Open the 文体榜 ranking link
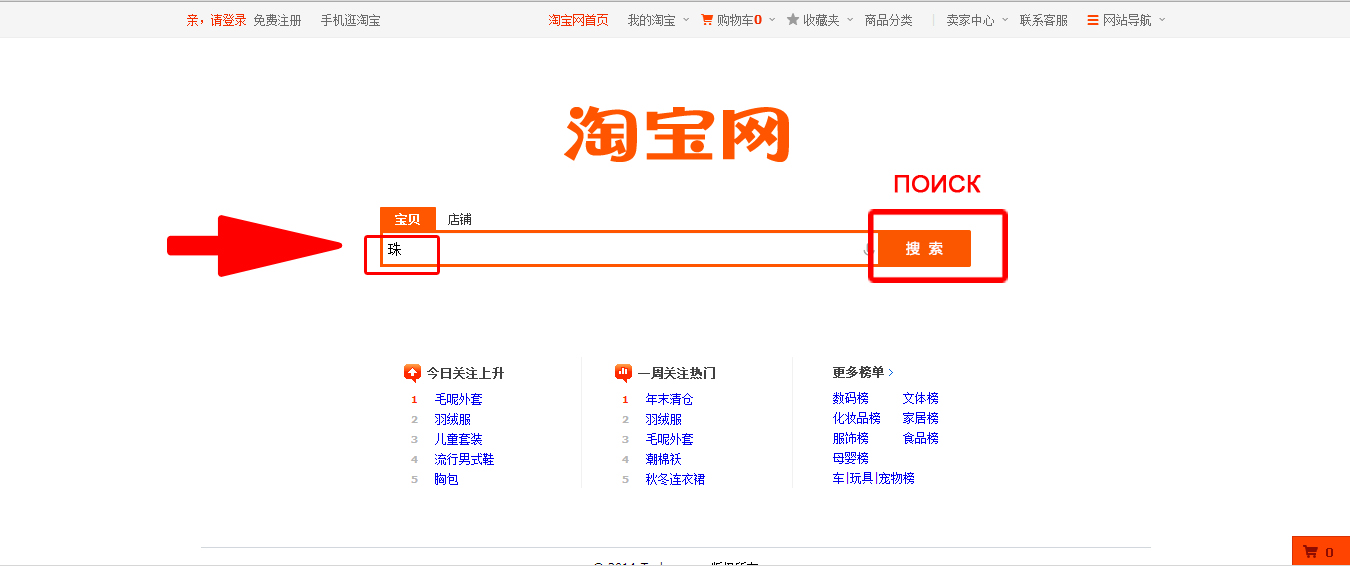The image size is (1350, 566). (x=920, y=398)
